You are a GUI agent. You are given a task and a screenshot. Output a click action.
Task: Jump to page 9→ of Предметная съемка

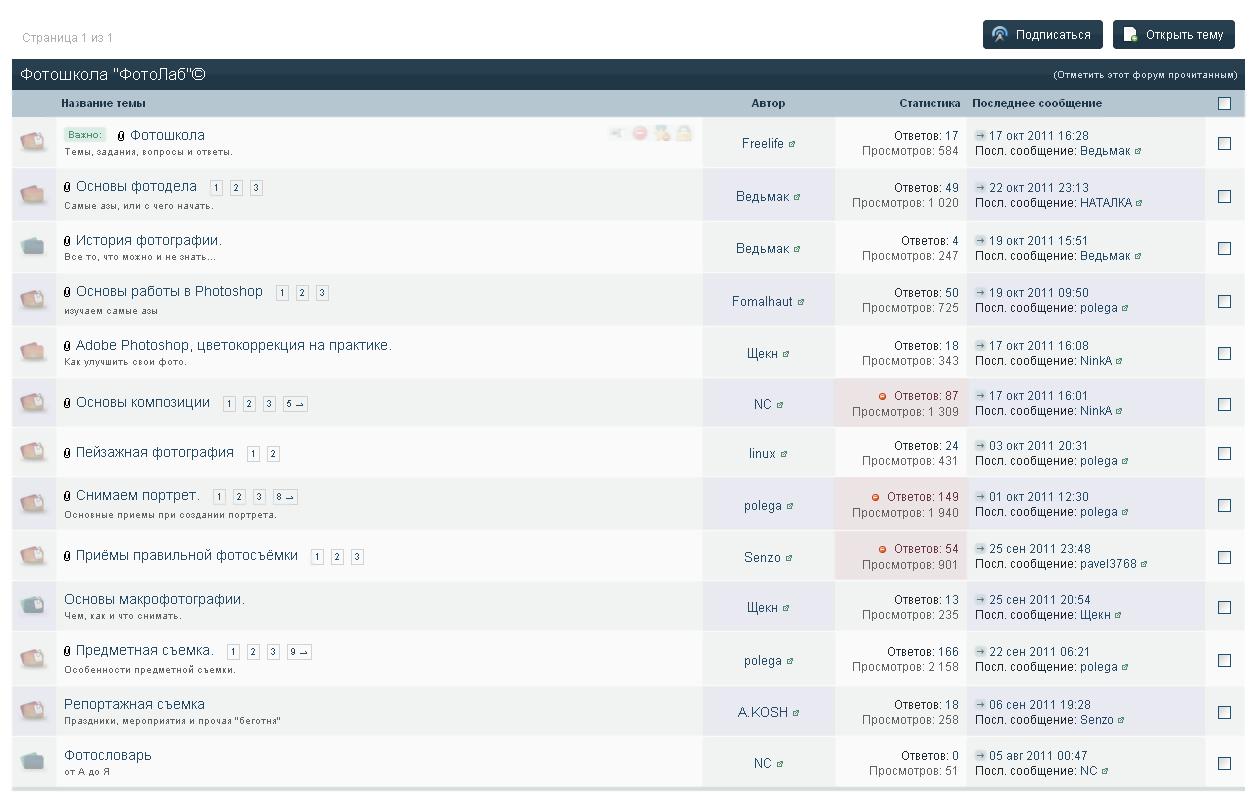tap(299, 652)
